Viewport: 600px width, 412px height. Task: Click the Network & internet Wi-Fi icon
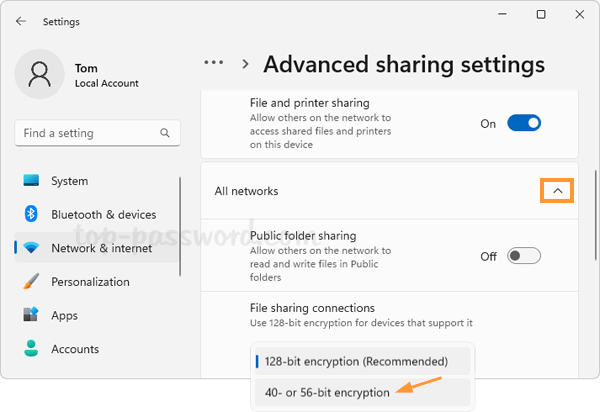tap(31, 248)
